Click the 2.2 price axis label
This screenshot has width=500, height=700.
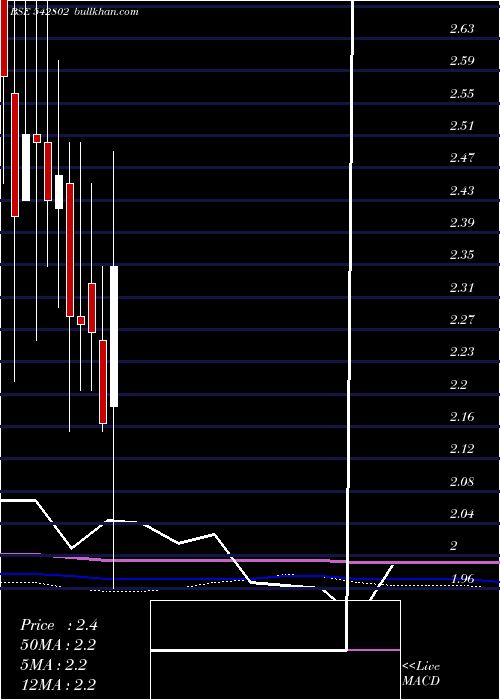[459, 384]
